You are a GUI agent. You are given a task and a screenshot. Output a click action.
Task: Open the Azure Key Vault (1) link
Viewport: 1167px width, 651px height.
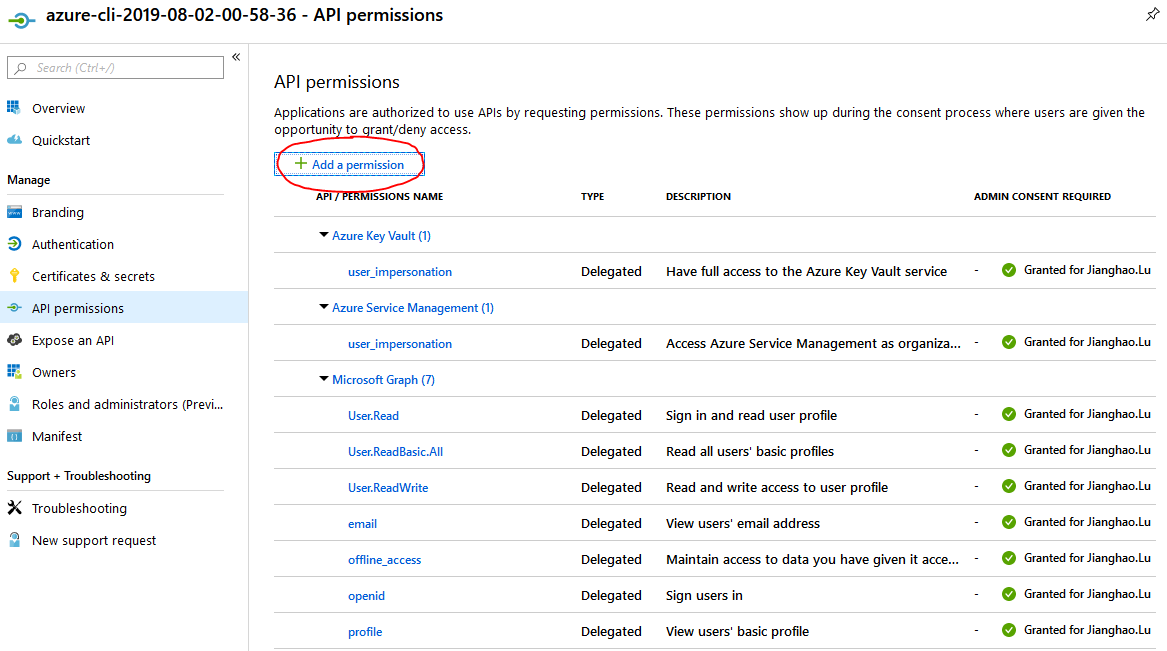pos(381,236)
